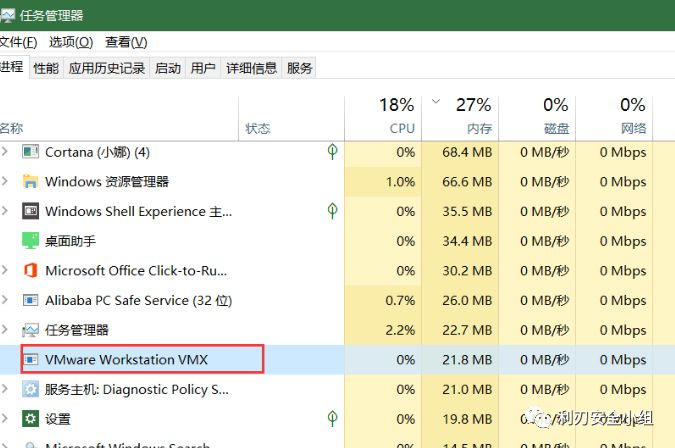Switch to the 用户 tab

click(203, 68)
